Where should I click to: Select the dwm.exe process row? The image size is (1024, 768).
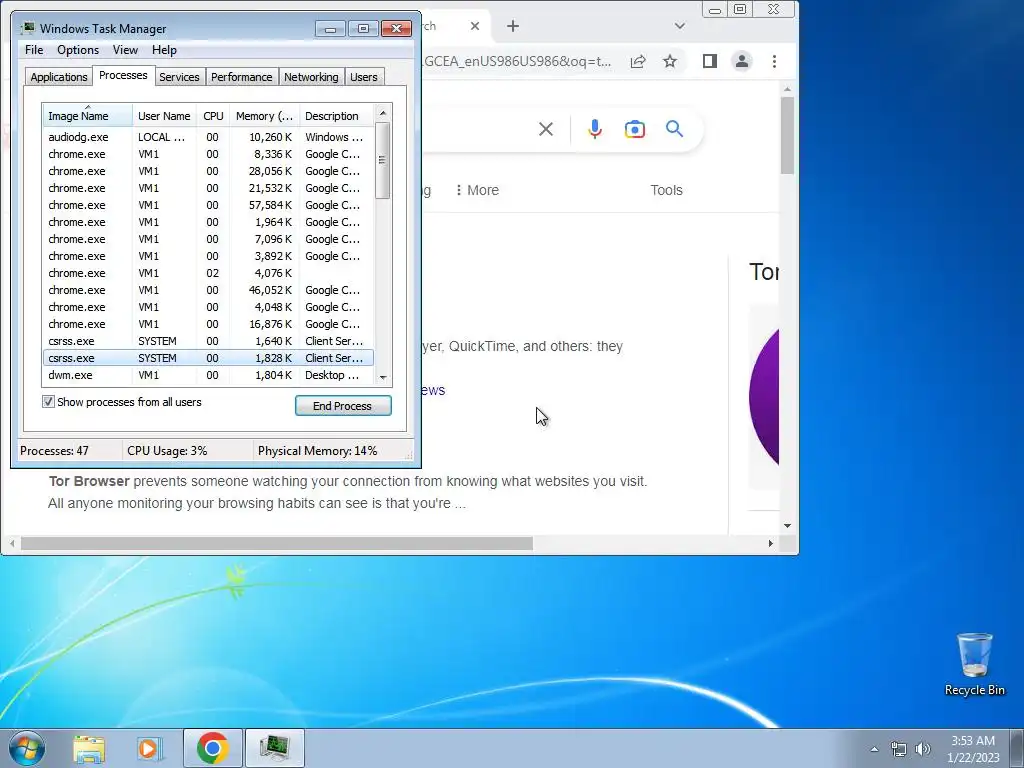[208, 375]
